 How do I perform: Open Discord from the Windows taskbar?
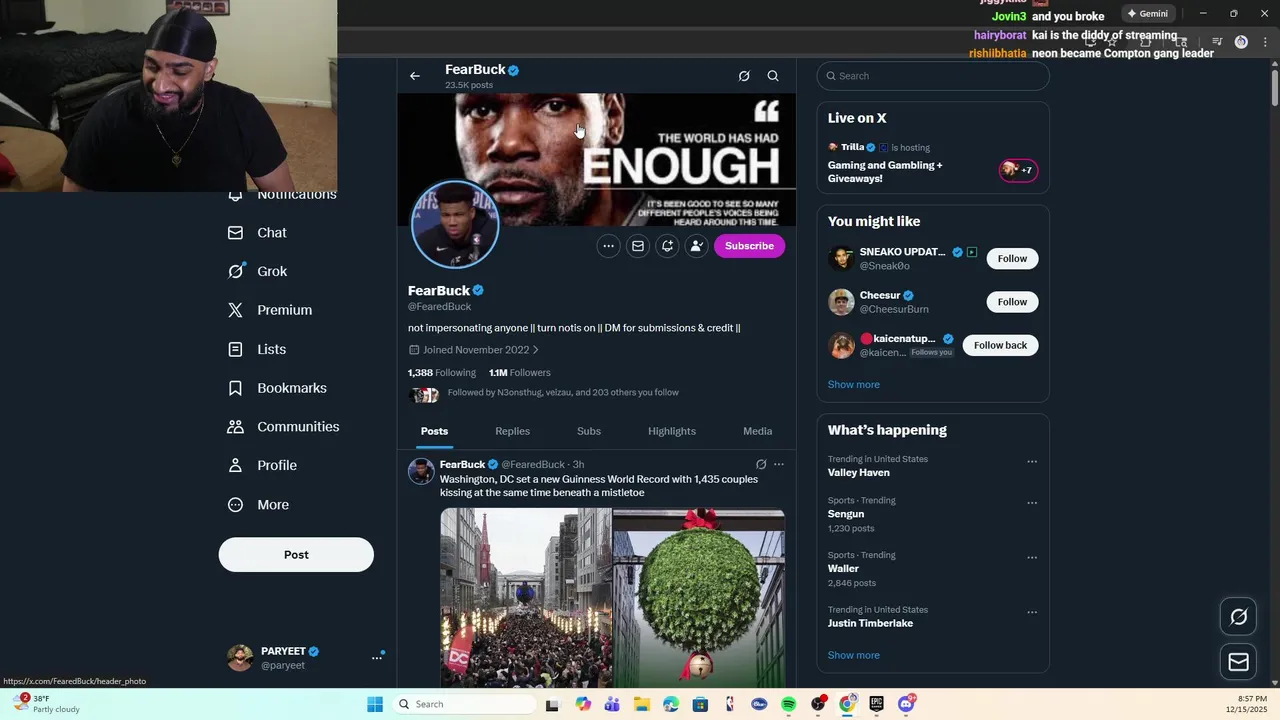coord(906,704)
